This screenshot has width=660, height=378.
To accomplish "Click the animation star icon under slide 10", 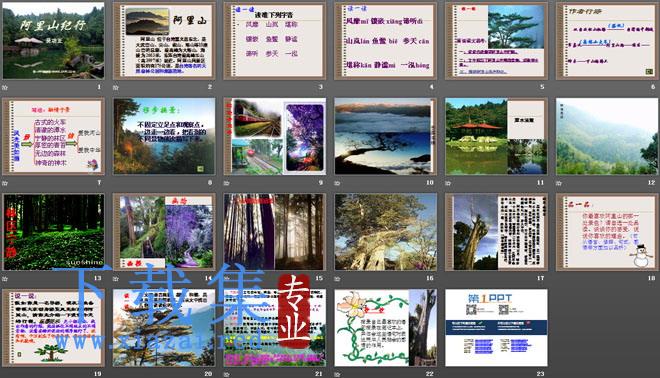I will click(337, 183).
